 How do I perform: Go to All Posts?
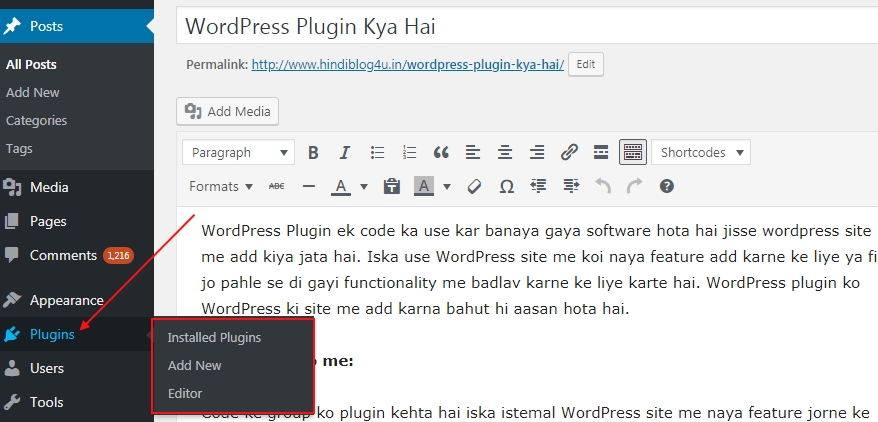31,64
